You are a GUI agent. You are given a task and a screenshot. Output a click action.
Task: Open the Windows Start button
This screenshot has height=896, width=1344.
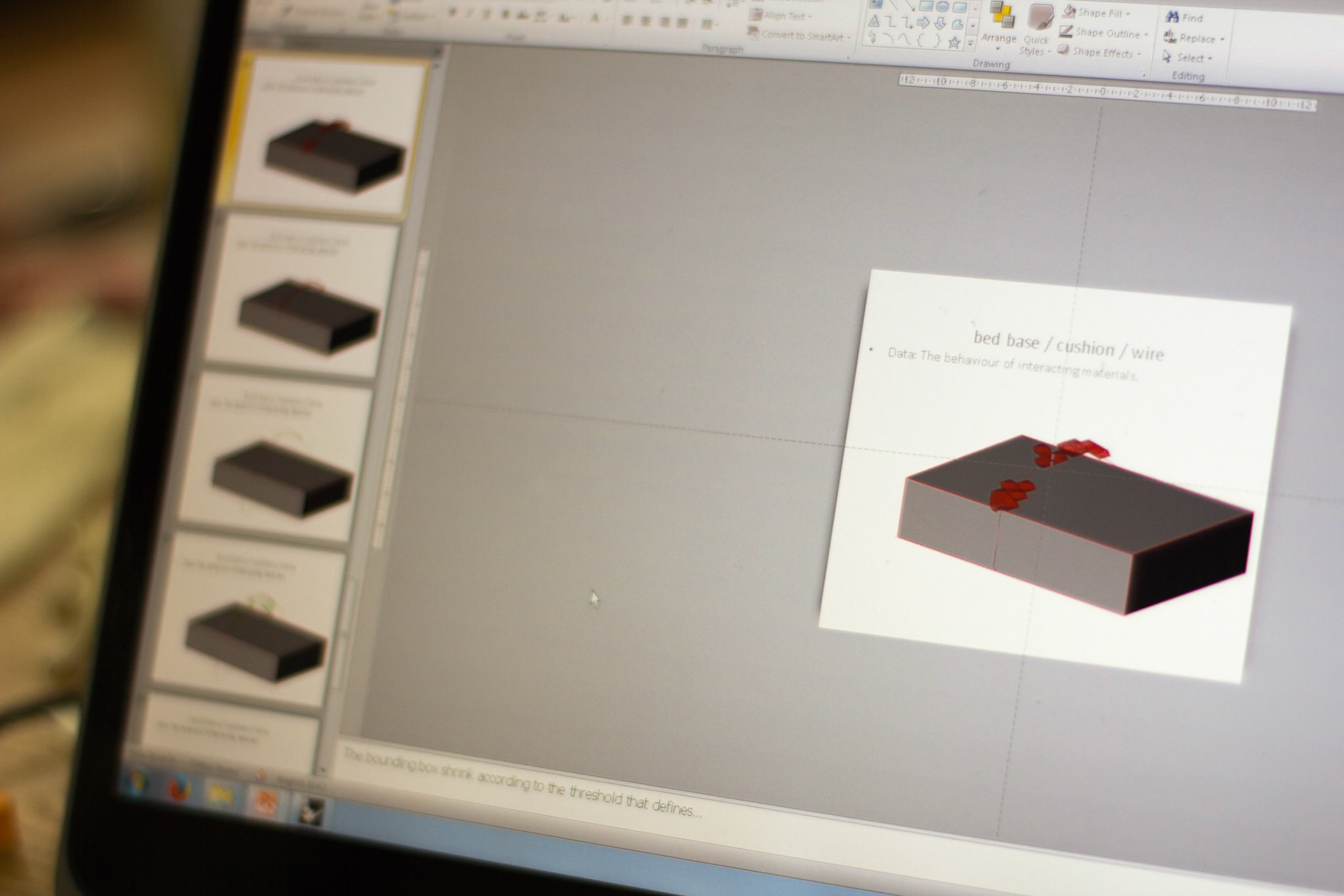click(137, 782)
